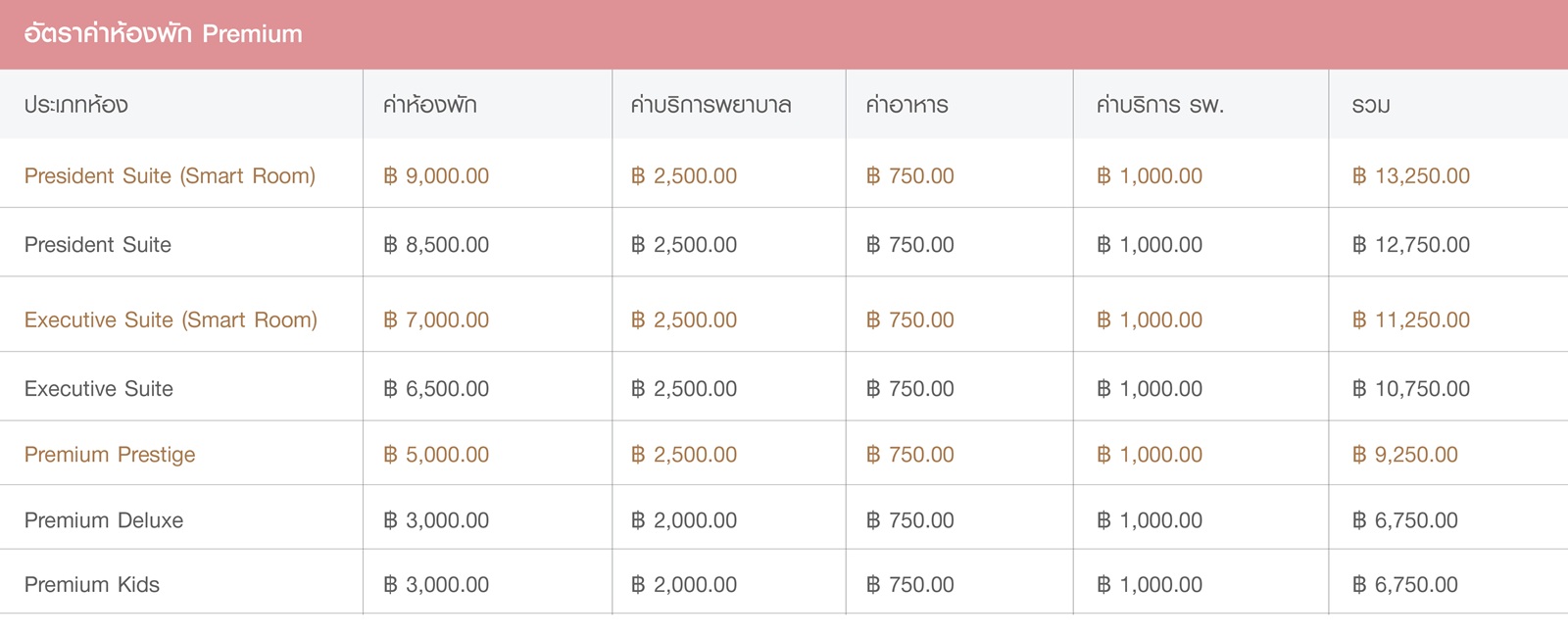Screen dimensions: 1568x637
Task: Select the ฿ 13,250.00 total price
Action: pyautogui.click(x=1410, y=176)
